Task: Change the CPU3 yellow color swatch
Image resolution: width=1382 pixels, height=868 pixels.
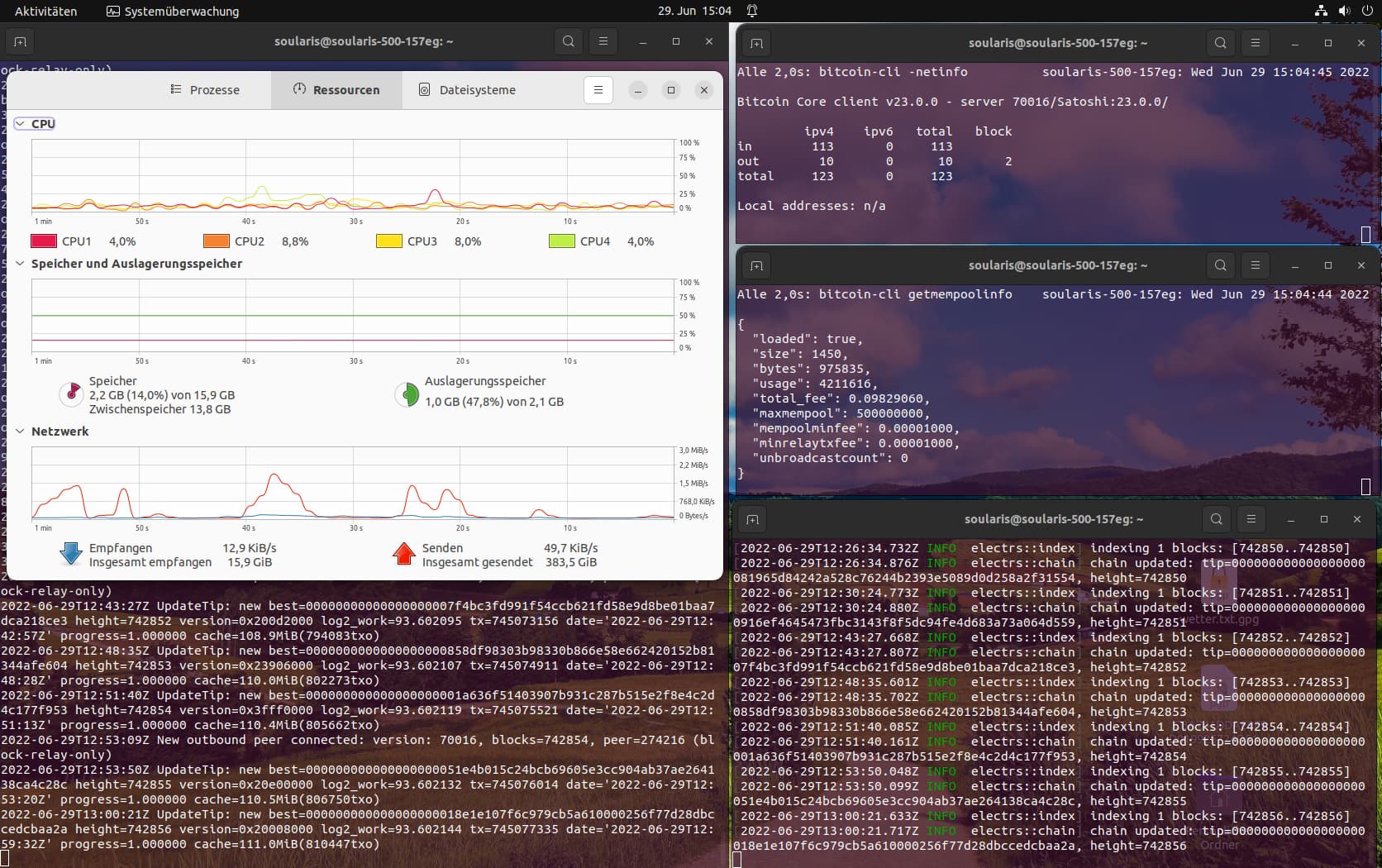Action: pos(389,241)
